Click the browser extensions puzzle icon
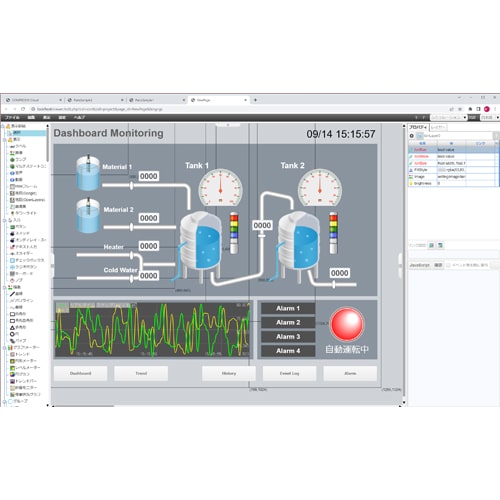Viewport: 500px width, 500px height. pos(470,109)
